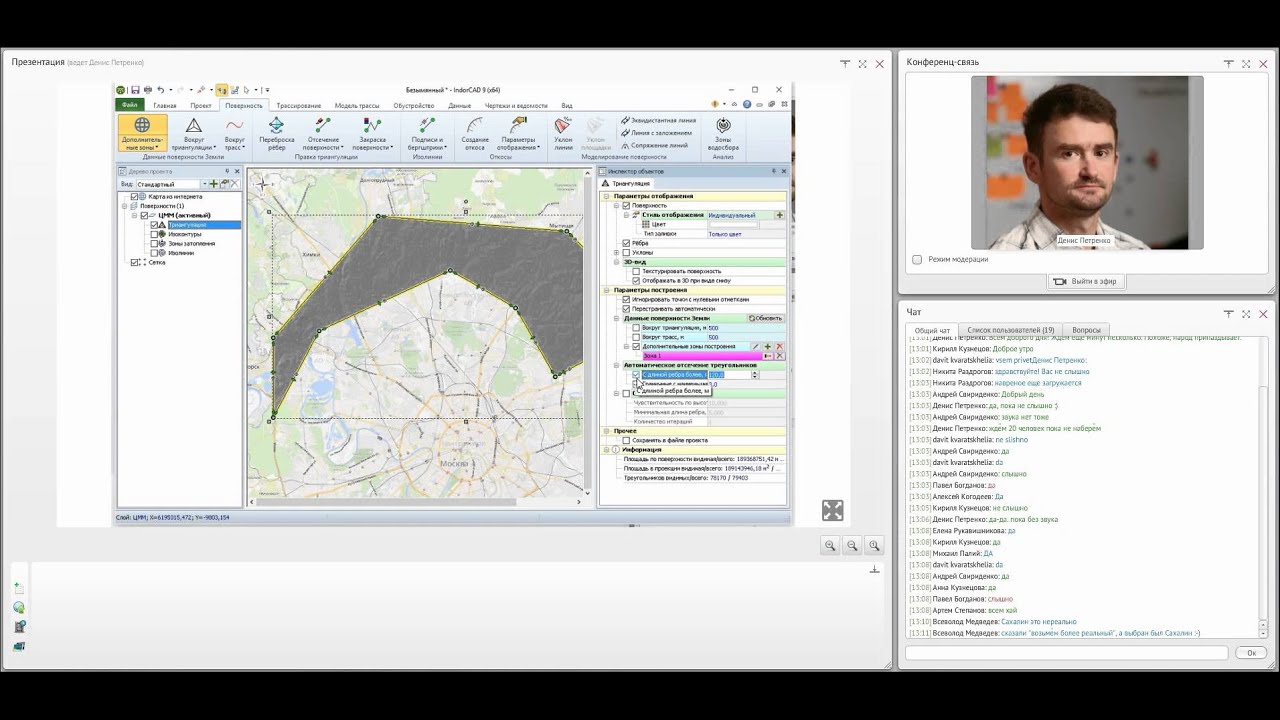Click the Дополнительные зоны ribbon tool
The width and height of the screenshot is (1280, 720).
142,133
